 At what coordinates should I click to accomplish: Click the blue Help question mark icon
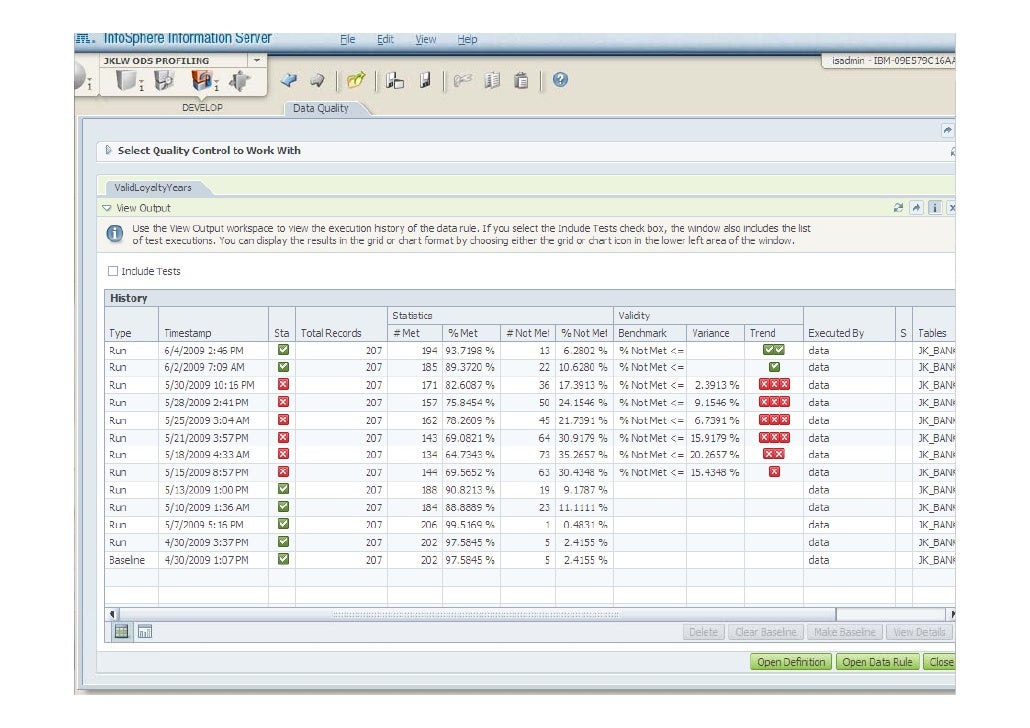560,81
